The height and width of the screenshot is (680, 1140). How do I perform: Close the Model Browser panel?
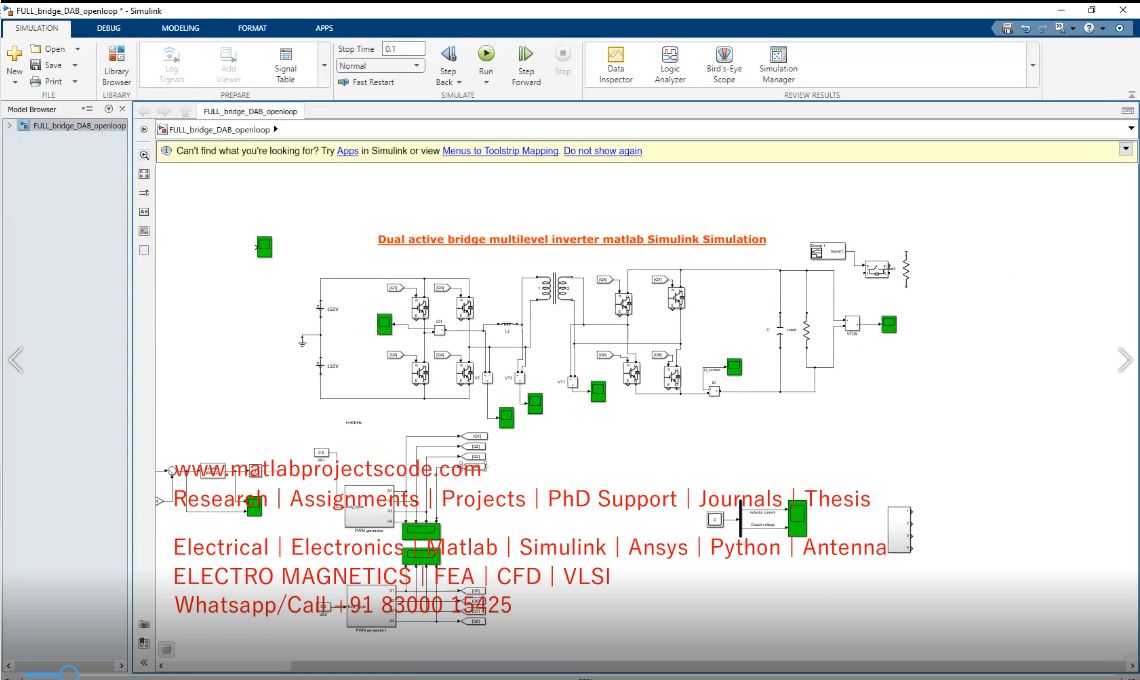122,108
